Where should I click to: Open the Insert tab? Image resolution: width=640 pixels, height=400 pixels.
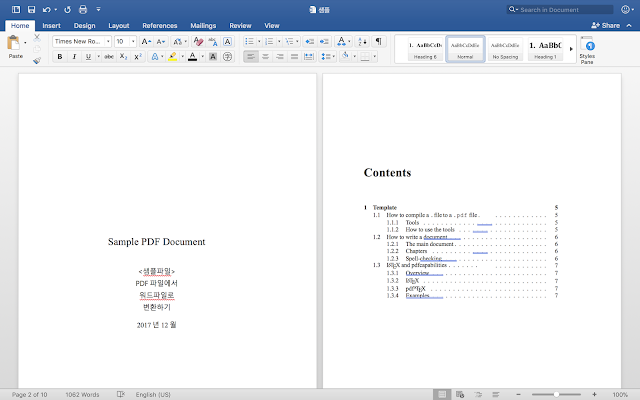pyautogui.click(x=51, y=25)
